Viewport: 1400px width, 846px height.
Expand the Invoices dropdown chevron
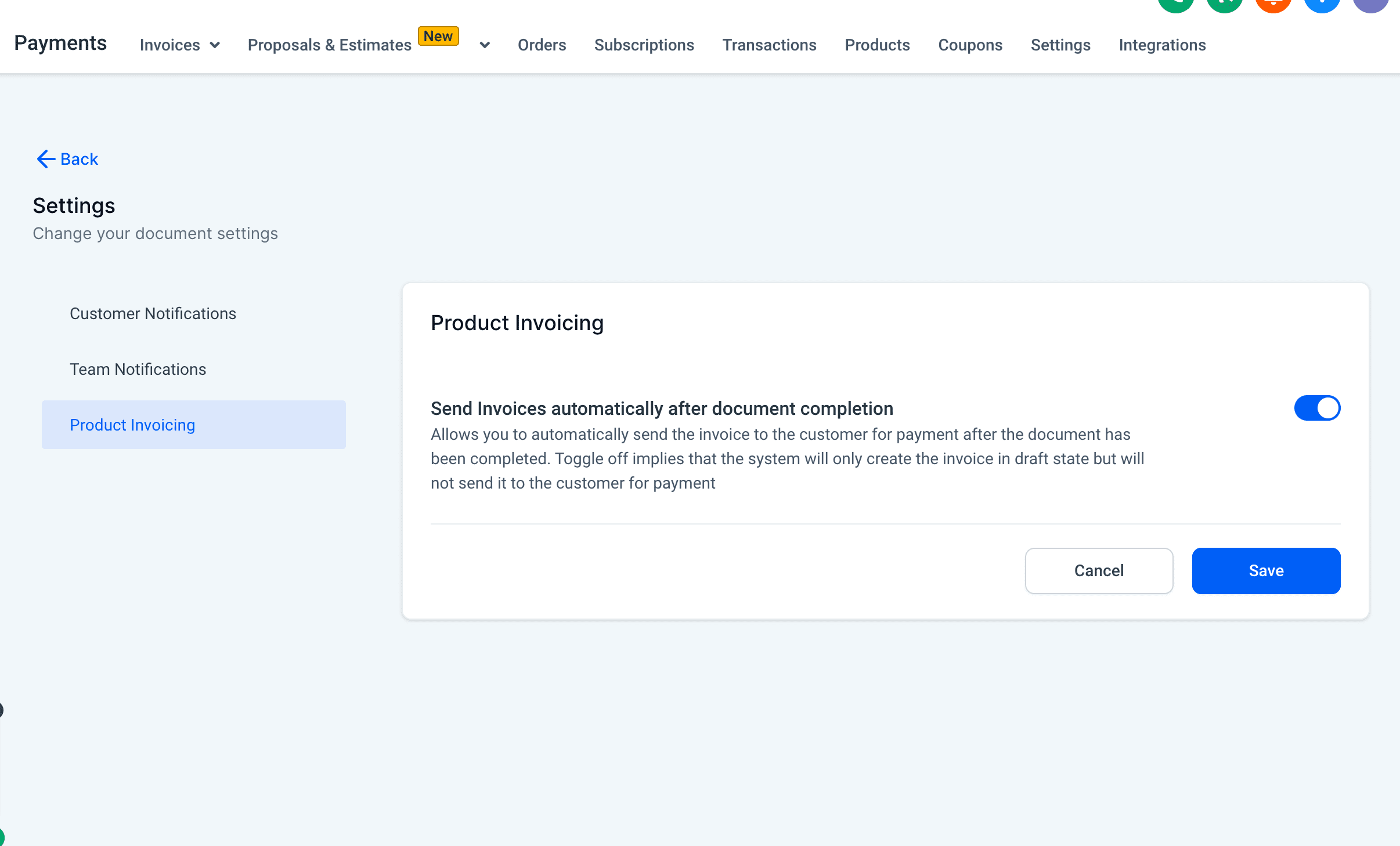[215, 45]
